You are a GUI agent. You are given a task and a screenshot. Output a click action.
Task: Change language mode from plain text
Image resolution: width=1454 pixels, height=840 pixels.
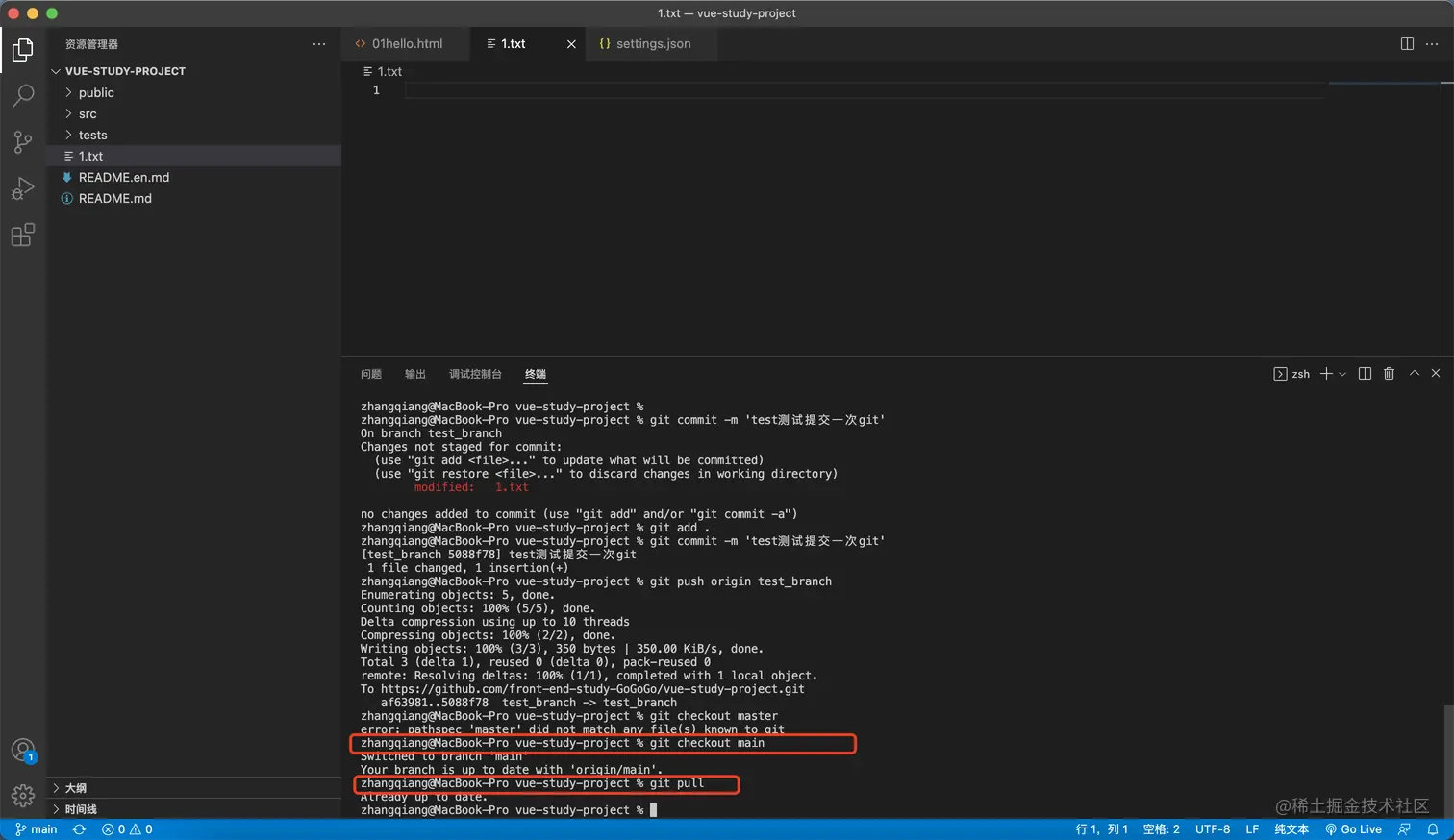click(x=1291, y=829)
